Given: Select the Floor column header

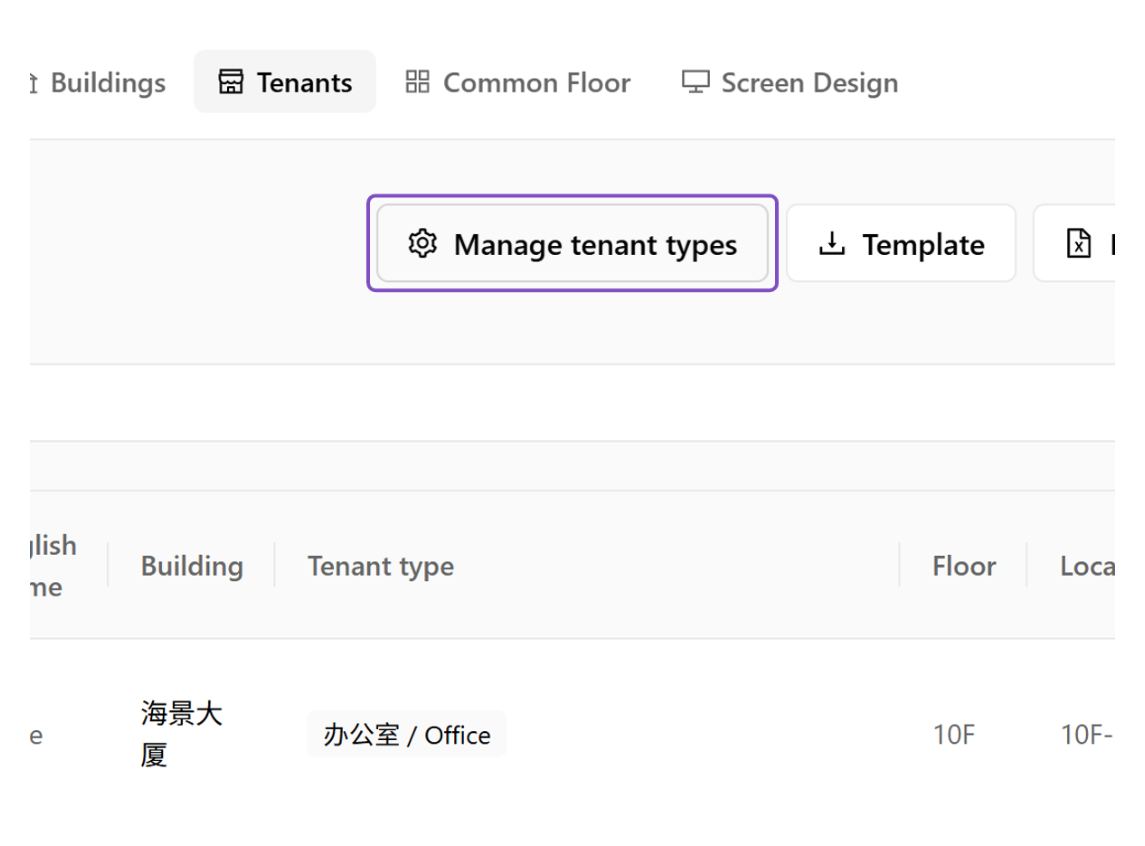Looking at the screenshot, I should [964, 566].
